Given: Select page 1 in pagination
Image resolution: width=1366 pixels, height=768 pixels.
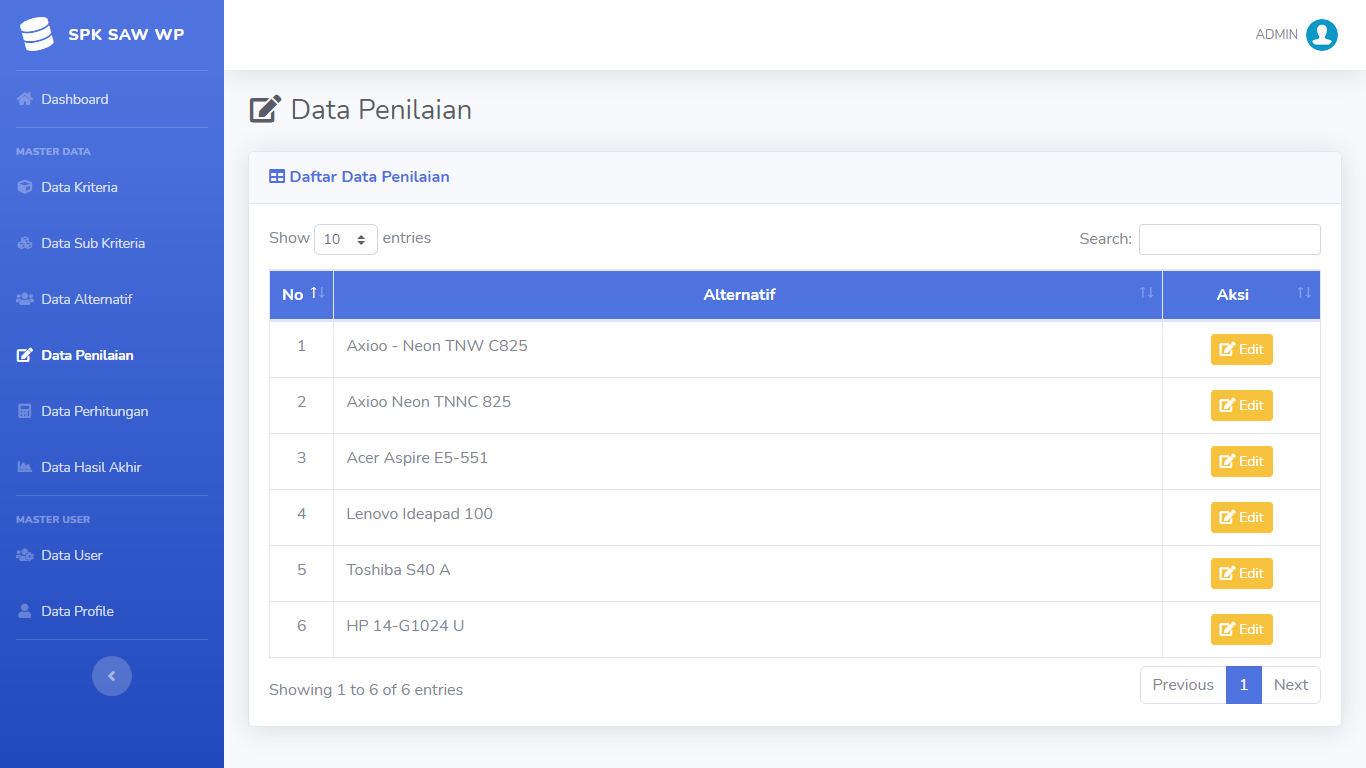Looking at the screenshot, I should pyautogui.click(x=1244, y=685).
